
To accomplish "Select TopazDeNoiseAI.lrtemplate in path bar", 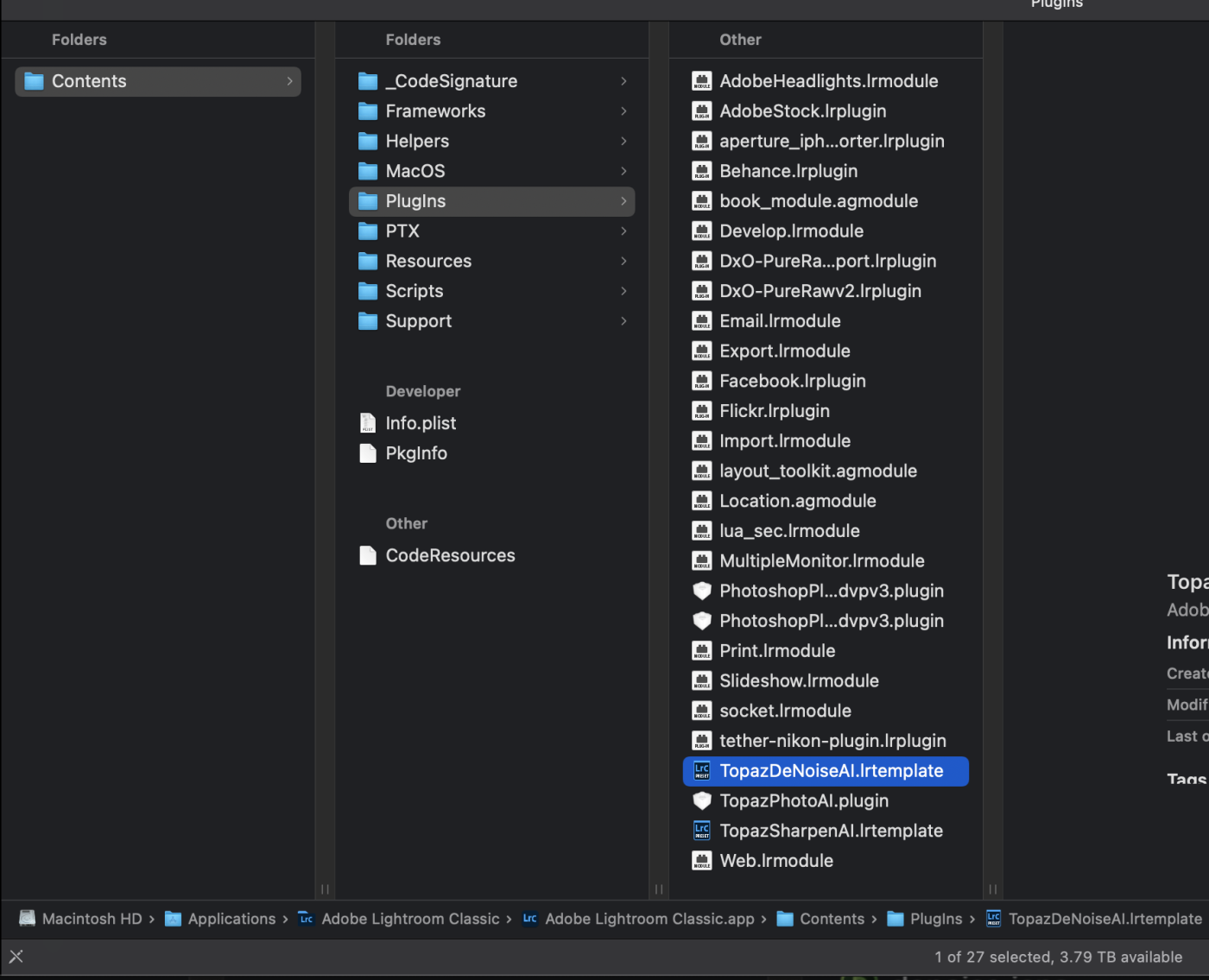I will point(1094,919).
